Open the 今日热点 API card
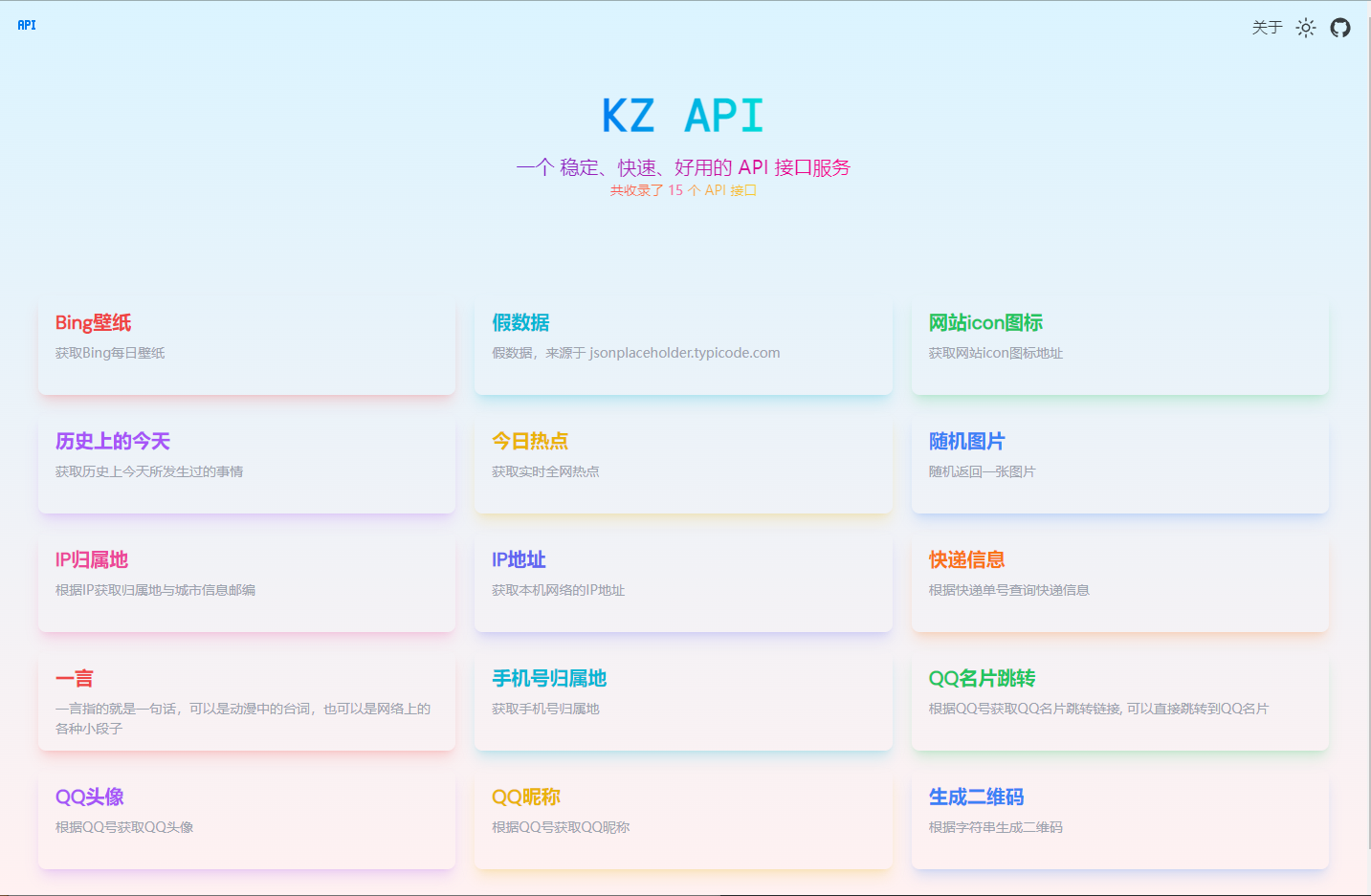Viewport: 1371px width, 896px height. (x=683, y=465)
